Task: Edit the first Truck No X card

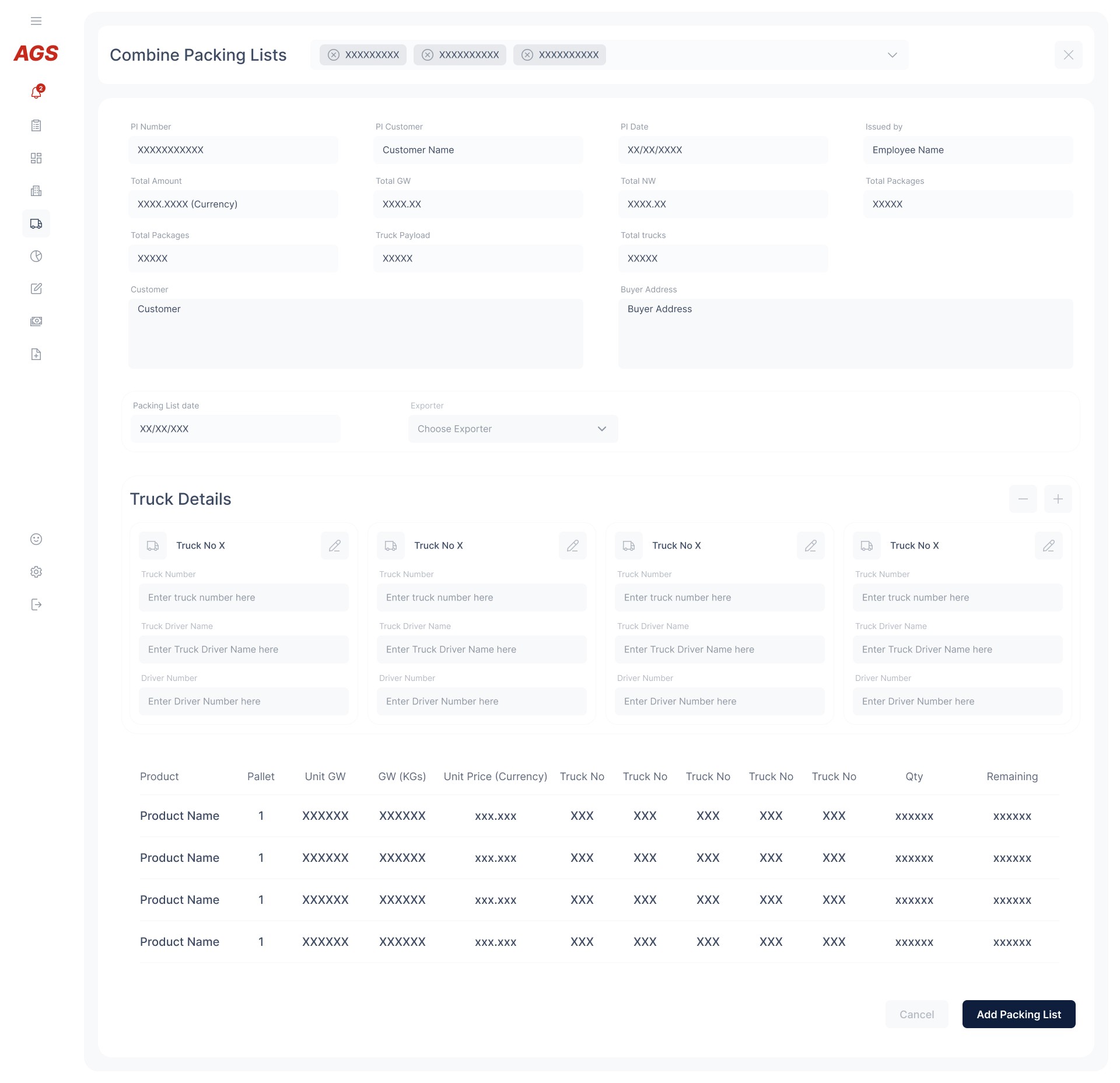Action: click(x=335, y=546)
